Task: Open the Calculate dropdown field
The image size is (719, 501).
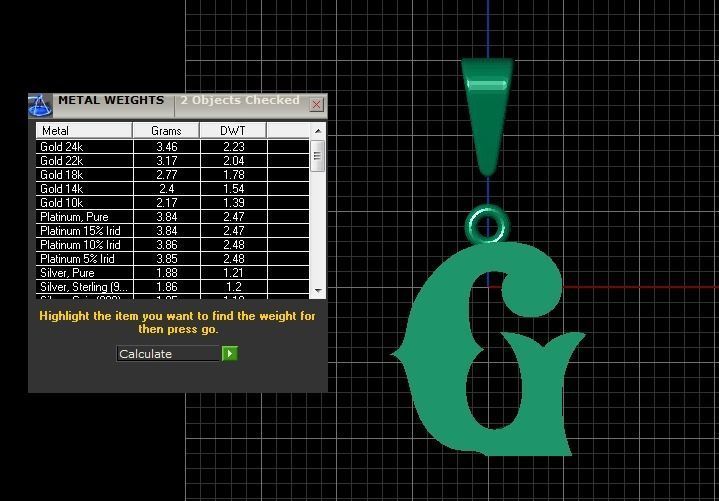Action: (x=168, y=353)
